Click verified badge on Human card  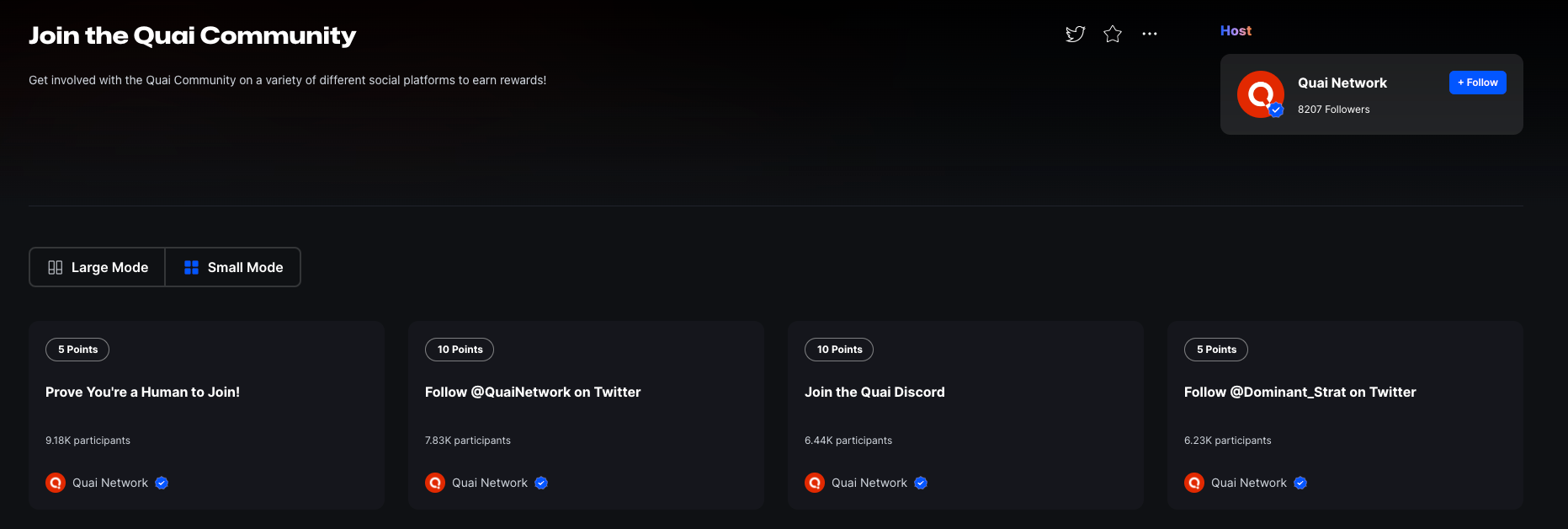162,483
